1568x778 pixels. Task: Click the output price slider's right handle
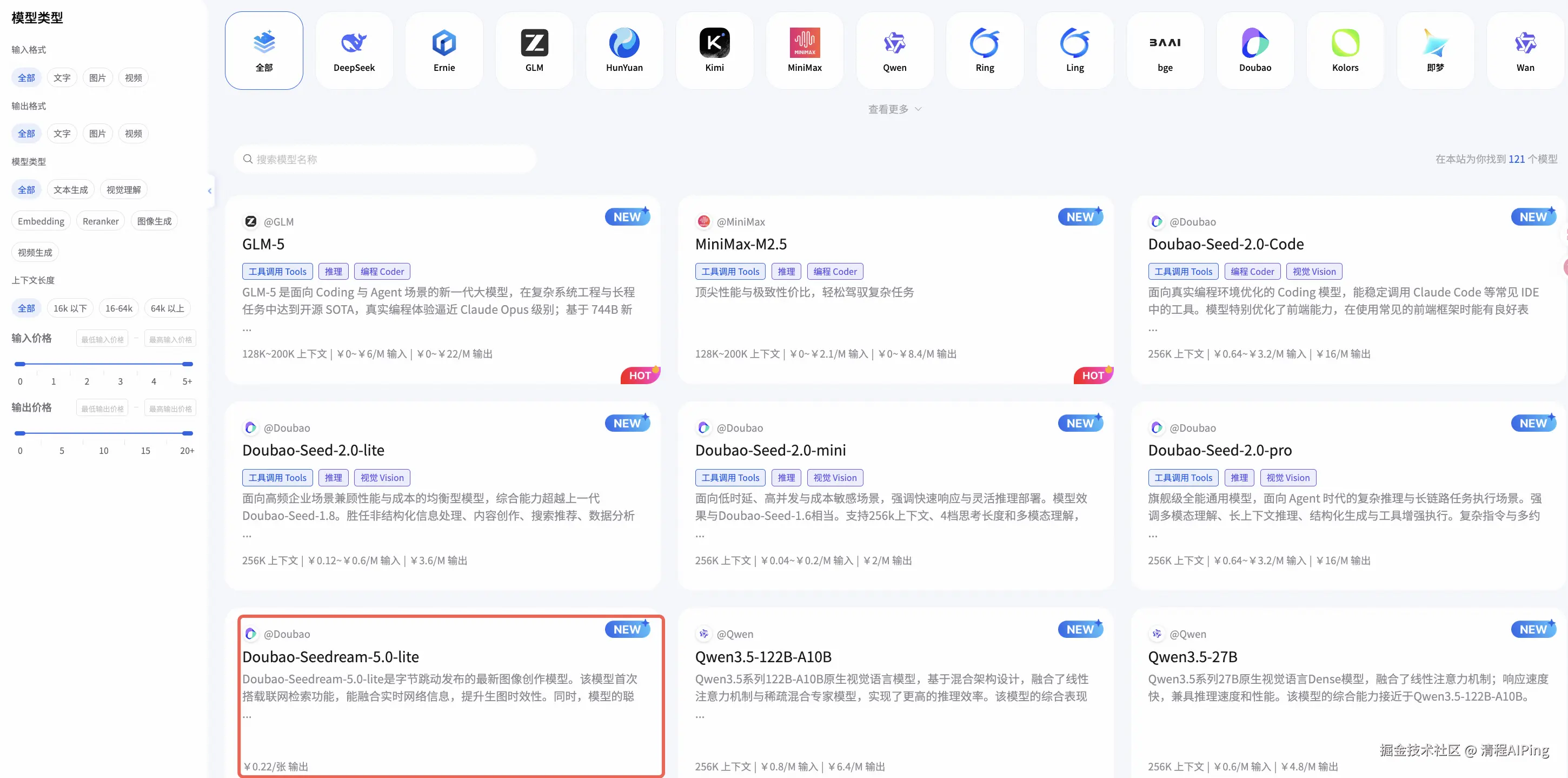click(x=188, y=433)
